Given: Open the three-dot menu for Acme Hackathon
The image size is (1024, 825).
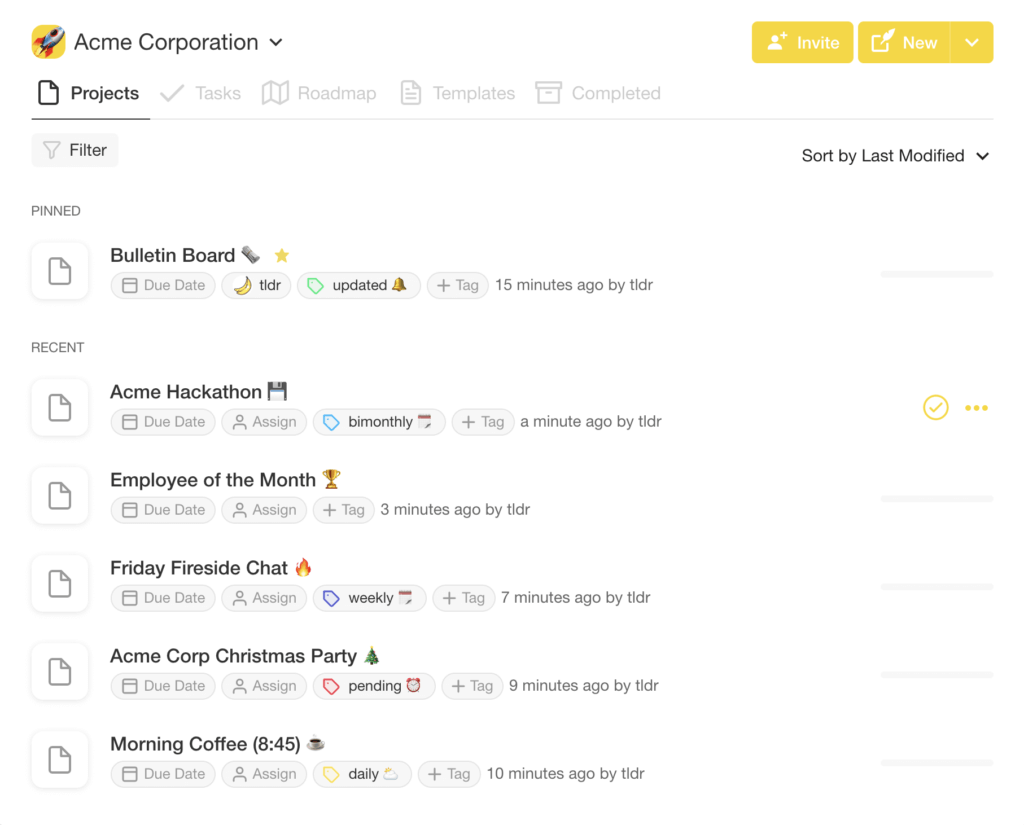Looking at the screenshot, I should pyautogui.click(x=976, y=408).
